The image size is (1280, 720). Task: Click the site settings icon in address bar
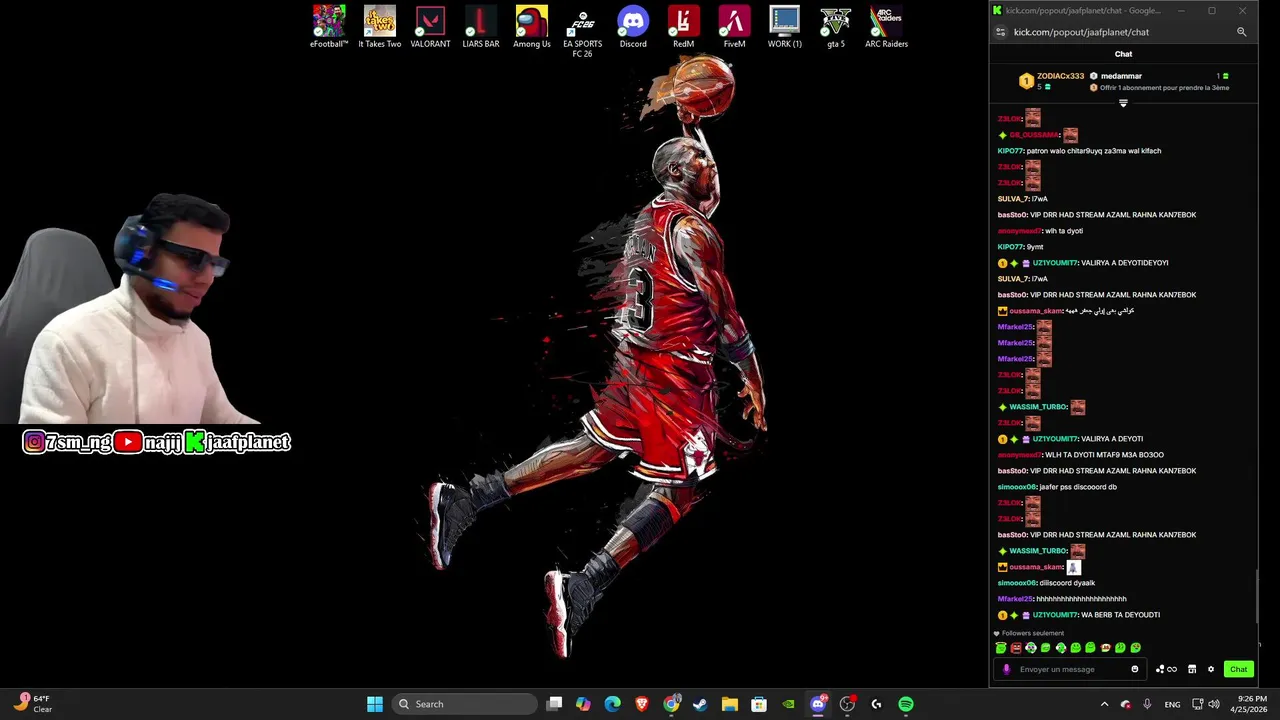point(1000,32)
